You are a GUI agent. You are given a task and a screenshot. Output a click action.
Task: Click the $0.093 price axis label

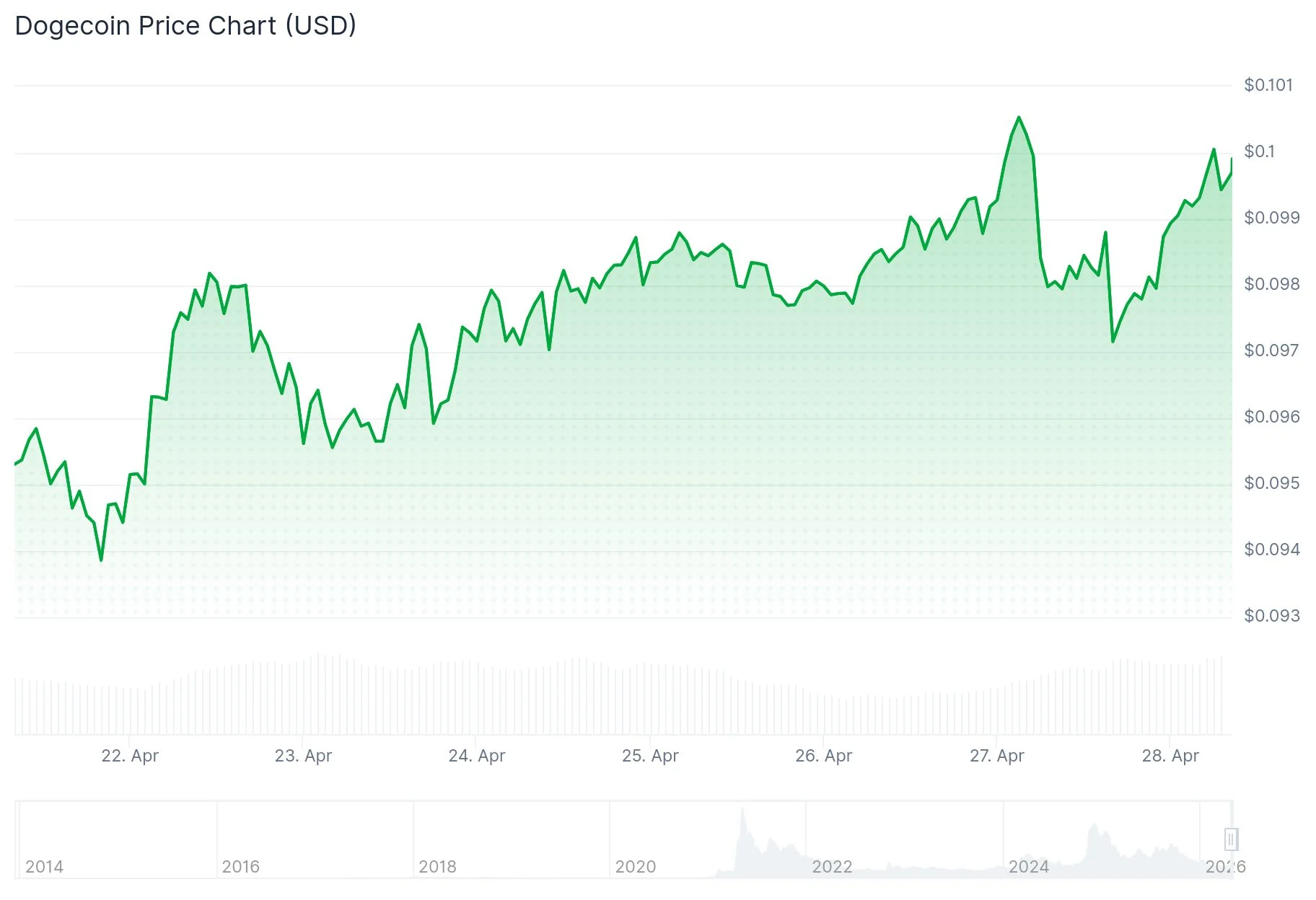click(1271, 616)
